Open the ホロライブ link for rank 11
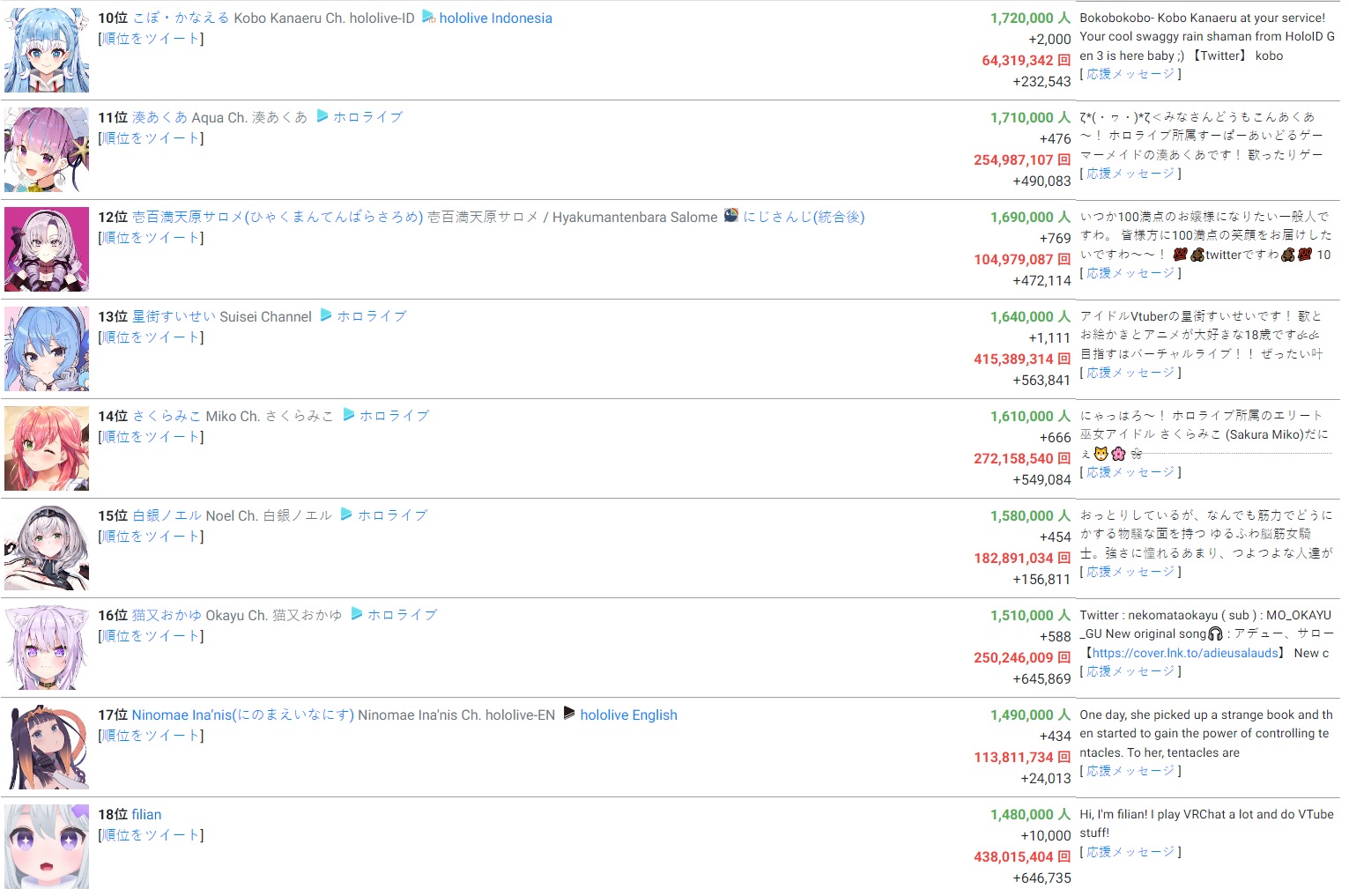This screenshot has width=1349, height=896. pyautogui.click(x=367, y=117)
